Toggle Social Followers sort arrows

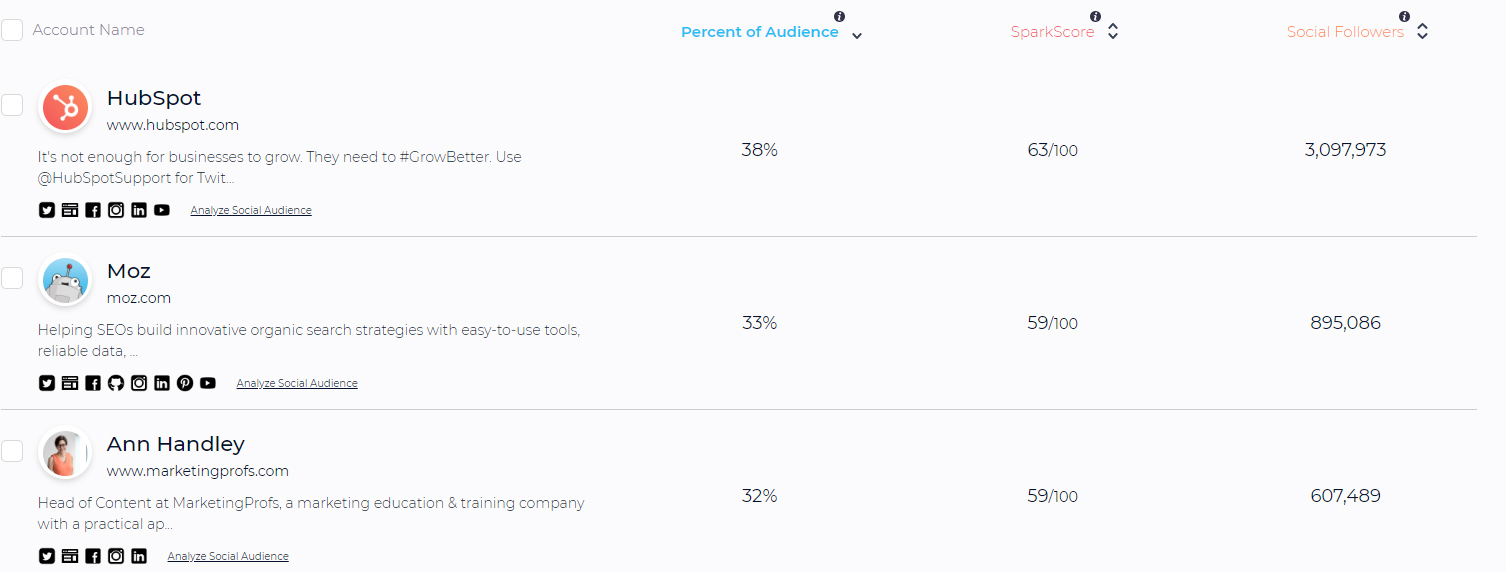[1422, 32]
